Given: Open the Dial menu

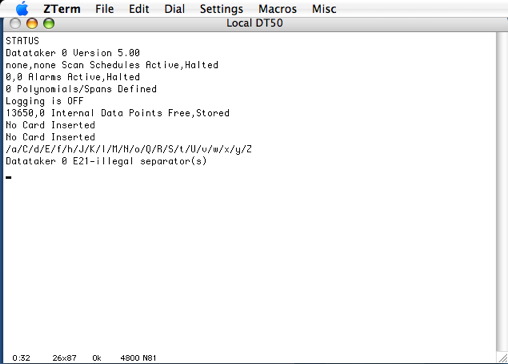Looking at the screenshot, I should coord(174,9).
